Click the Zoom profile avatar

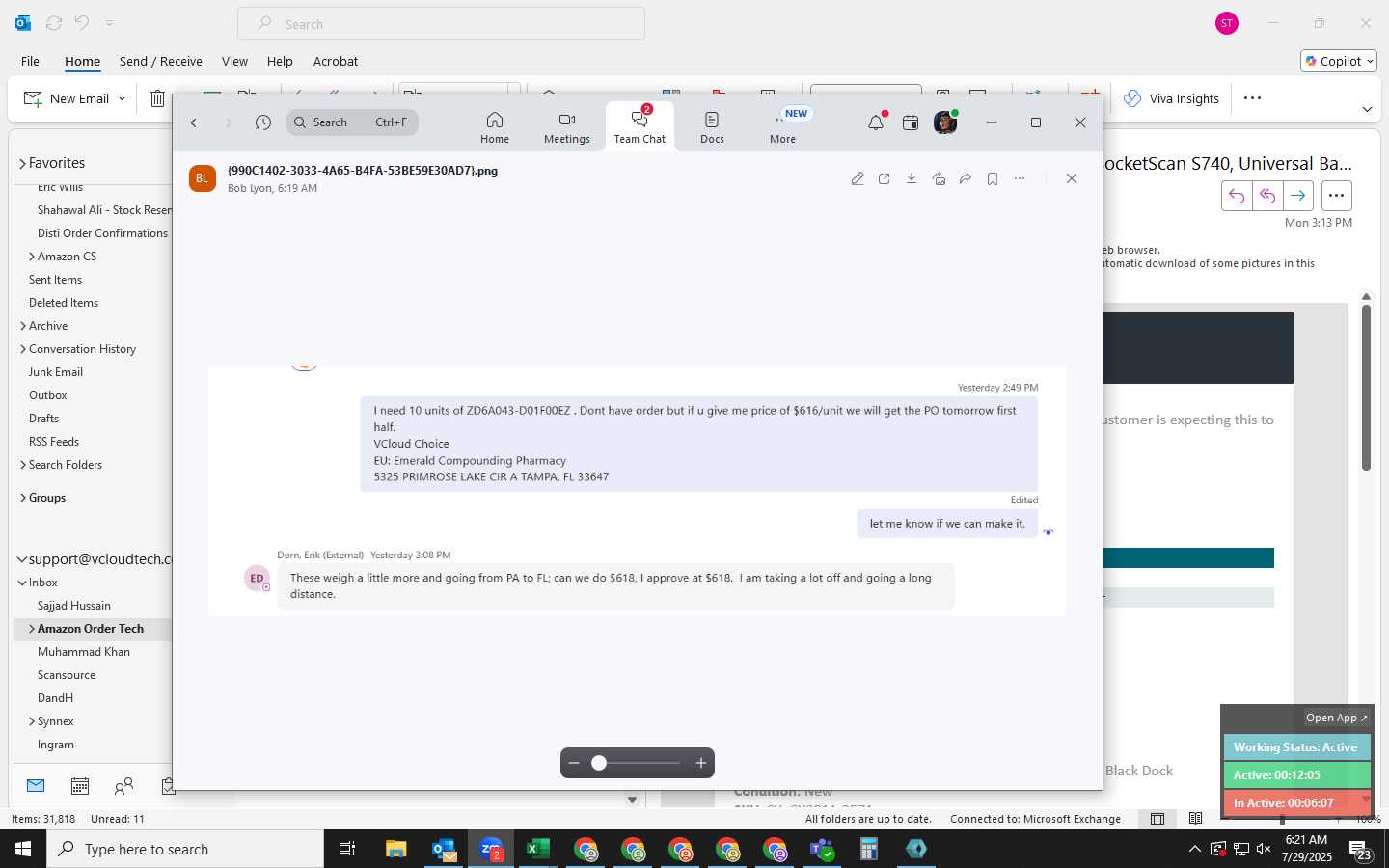(x=945, y=122)
